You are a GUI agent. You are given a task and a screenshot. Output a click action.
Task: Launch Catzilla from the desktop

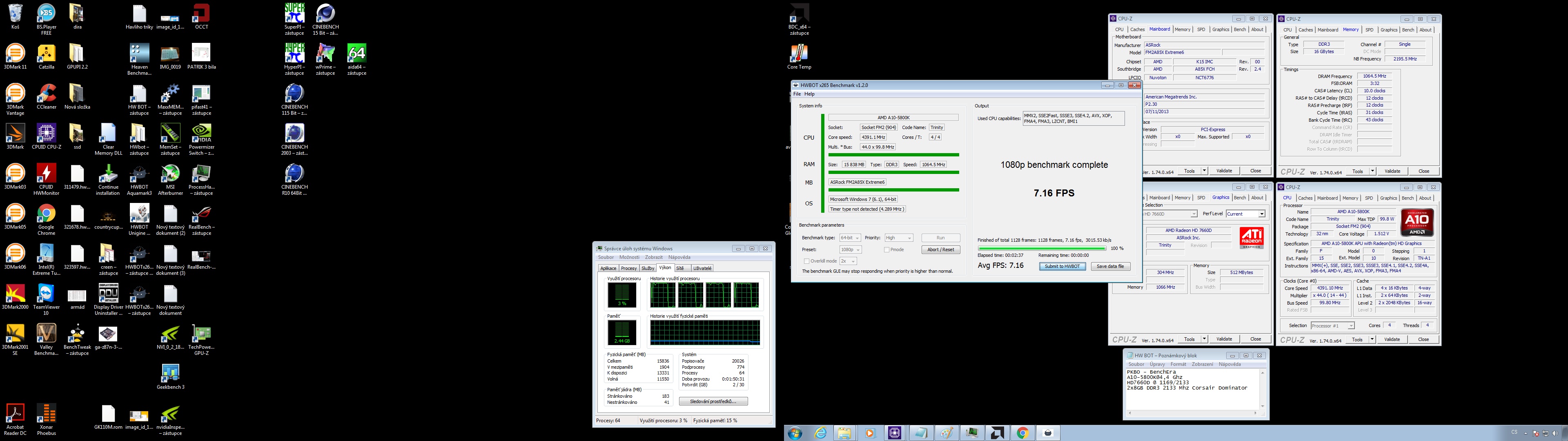(46, 56)
